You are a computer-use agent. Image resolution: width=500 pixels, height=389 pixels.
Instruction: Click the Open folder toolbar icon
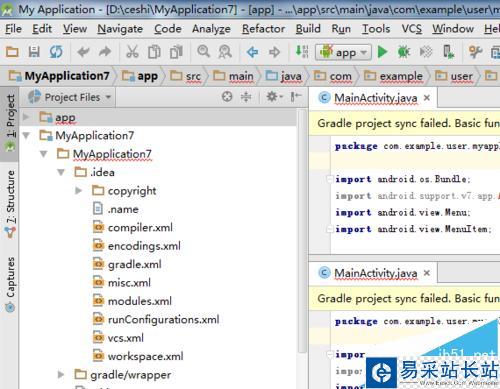click(x=12, y=52)
